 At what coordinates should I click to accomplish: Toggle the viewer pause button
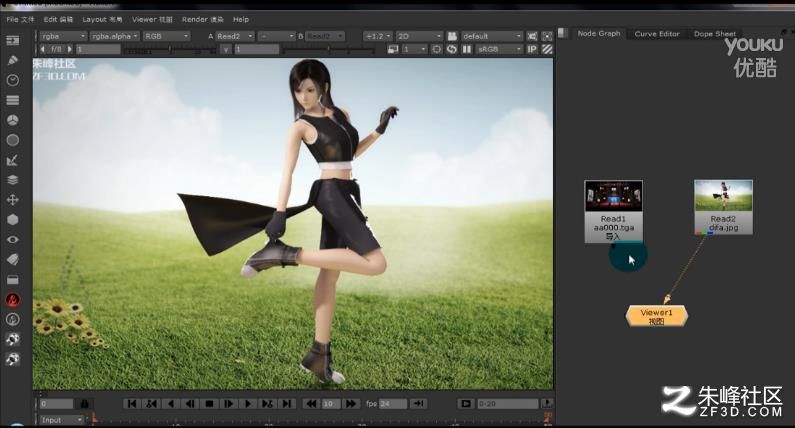[x=467, y=49]
